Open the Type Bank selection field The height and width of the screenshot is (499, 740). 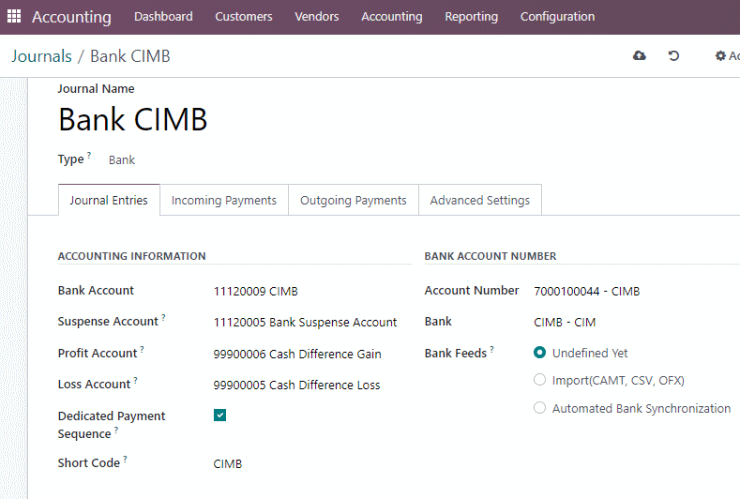point(122,160)
